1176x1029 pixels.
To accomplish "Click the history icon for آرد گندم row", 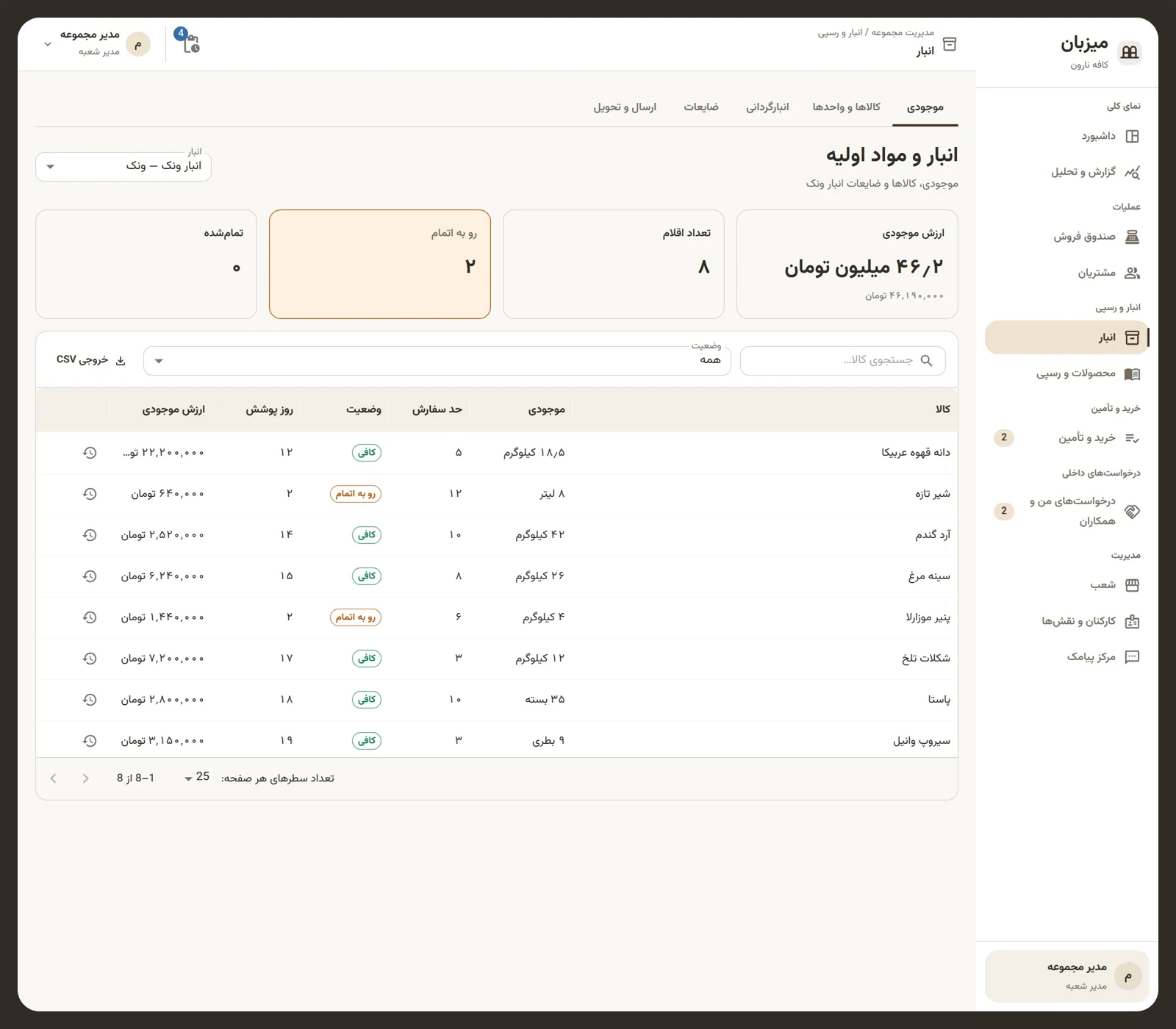I will [x=90, y=535].
